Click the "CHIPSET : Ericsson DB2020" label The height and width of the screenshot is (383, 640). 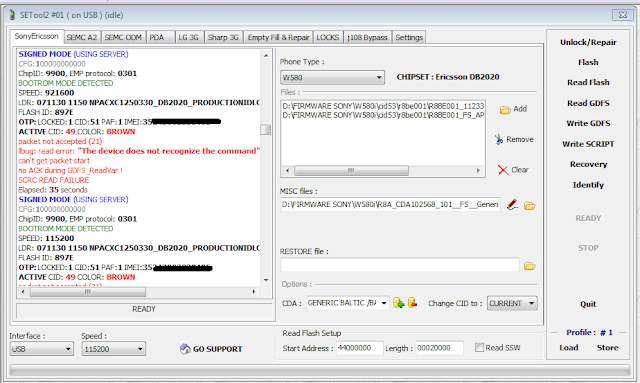click(448, 77)
